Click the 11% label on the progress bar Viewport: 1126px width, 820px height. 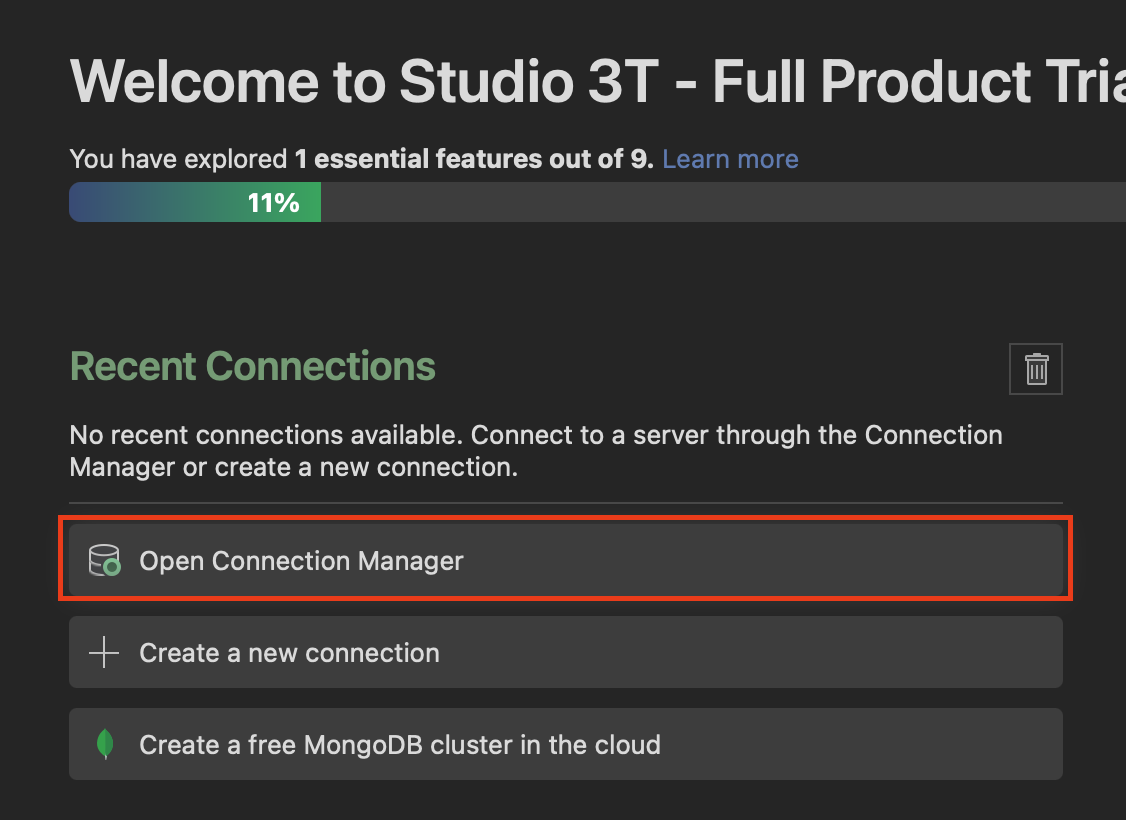pyautogui.click(x=273, y=203)
